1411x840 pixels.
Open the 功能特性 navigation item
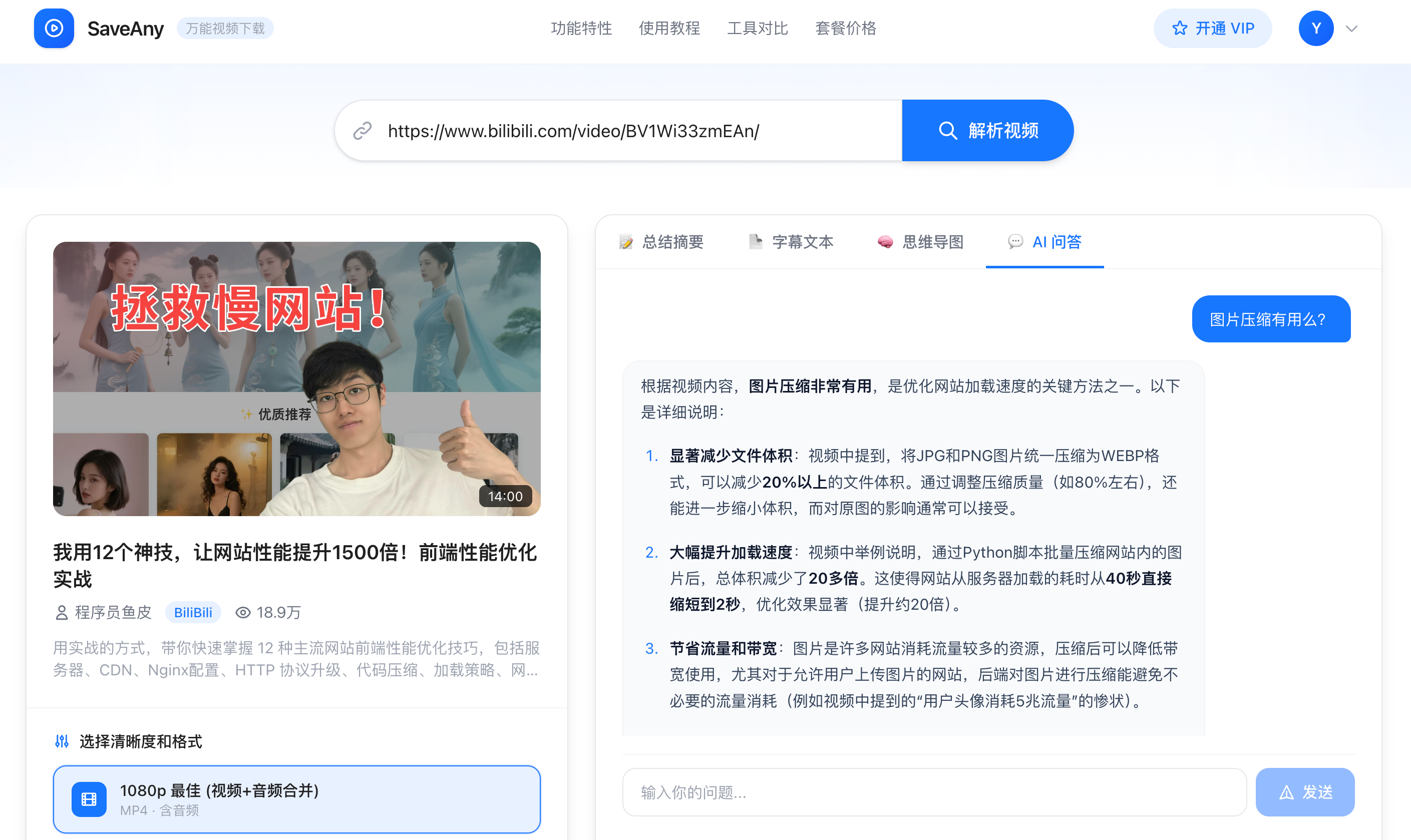tap(581, 29)
